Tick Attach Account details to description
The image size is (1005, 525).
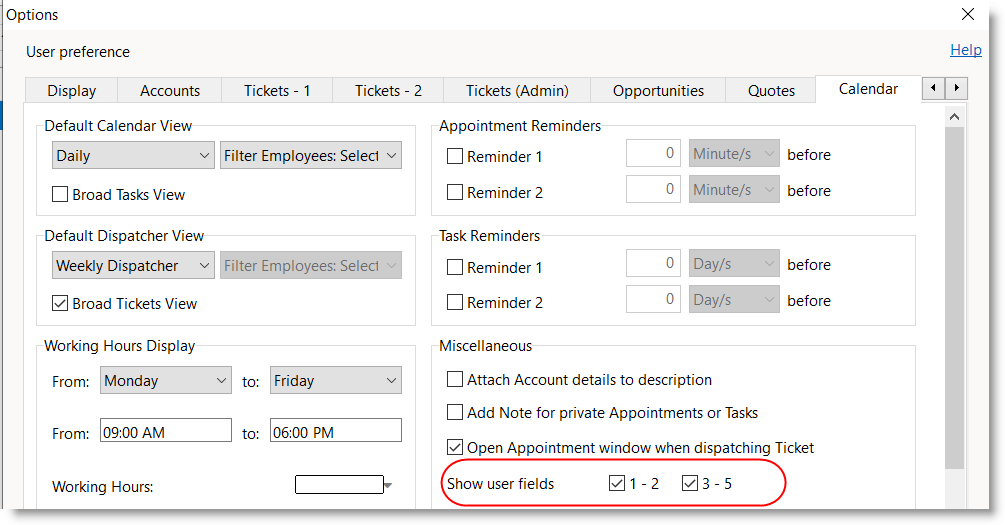(x=455, y=380)
